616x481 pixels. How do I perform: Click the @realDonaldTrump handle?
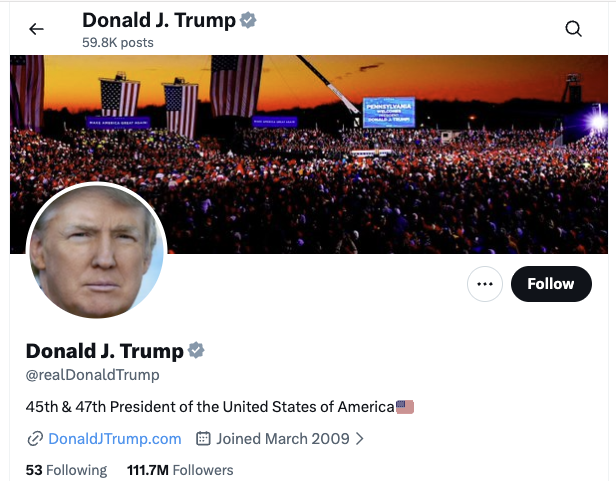click(92, 375)
